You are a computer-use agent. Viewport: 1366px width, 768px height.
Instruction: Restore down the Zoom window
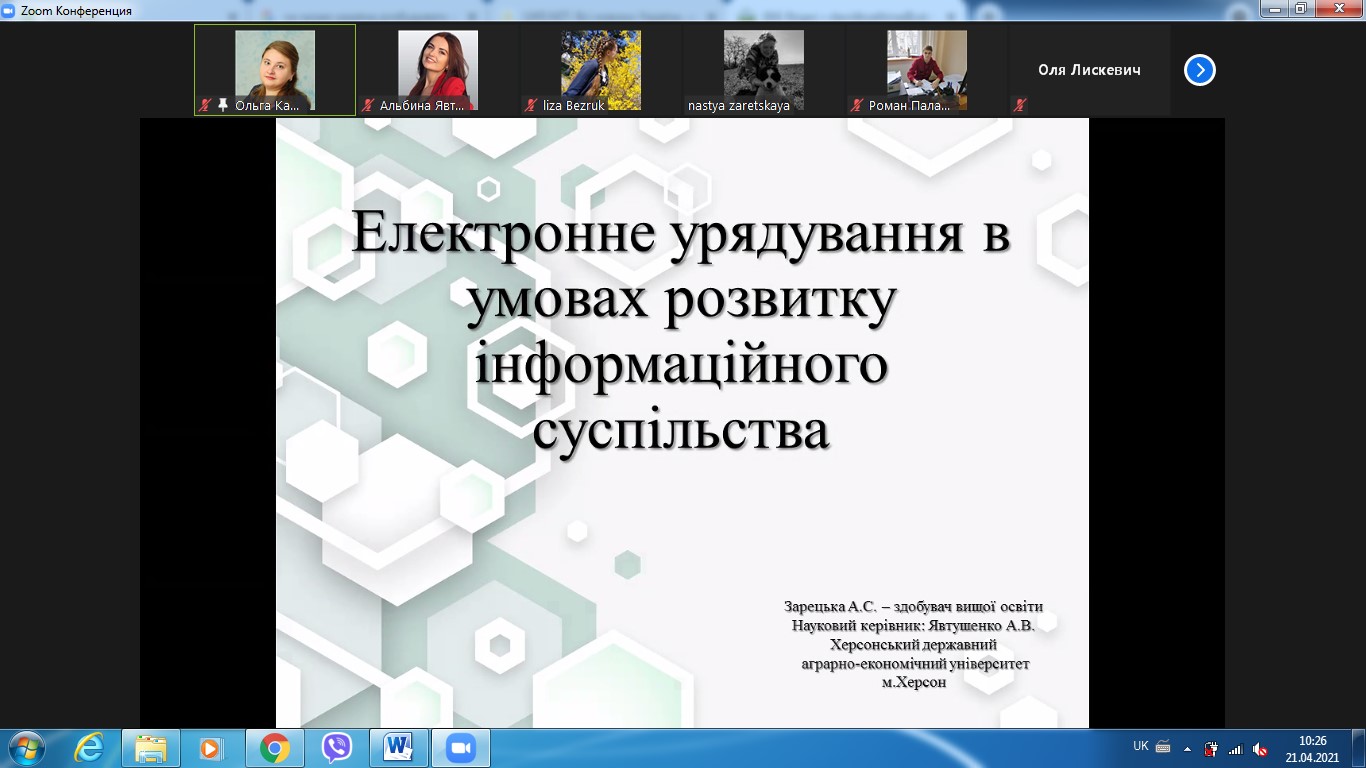coord(1301,9)
